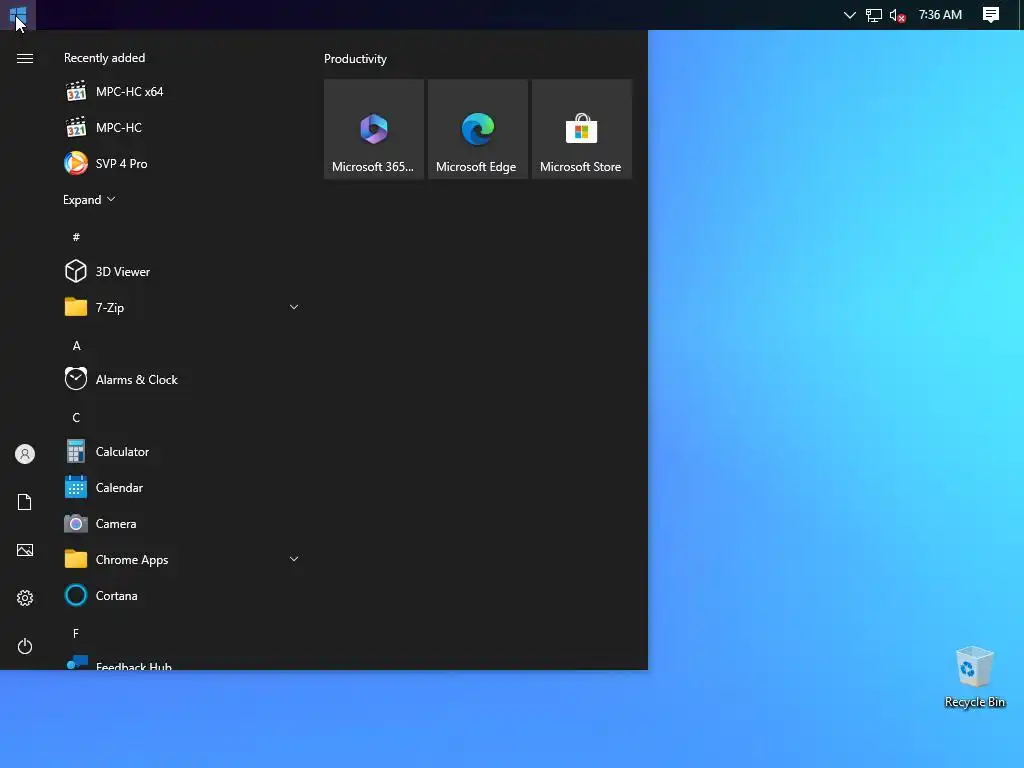Select the Recycle Bin desktop icon
1024x768 pixels.
pos(974,677)
